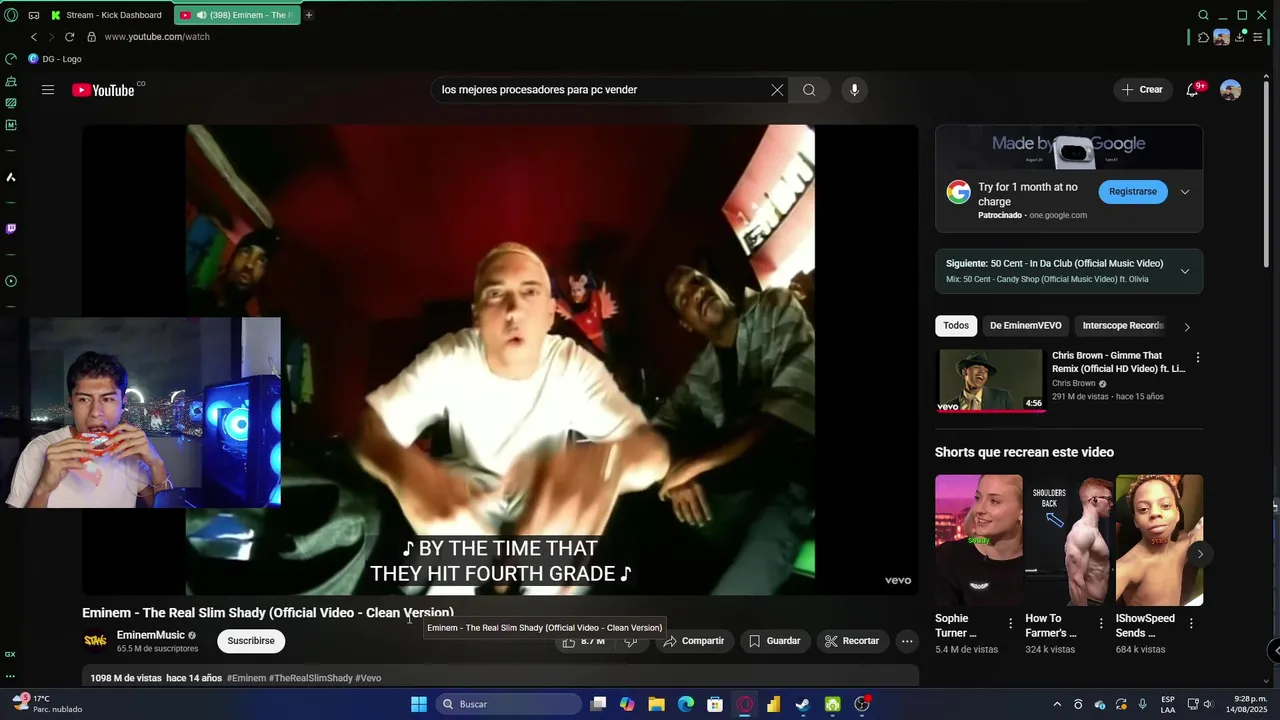The height and width of the screenshot is (720, 1280).
Task: Open the DG - Logo bookmark
Action: (x=55, y=59)
